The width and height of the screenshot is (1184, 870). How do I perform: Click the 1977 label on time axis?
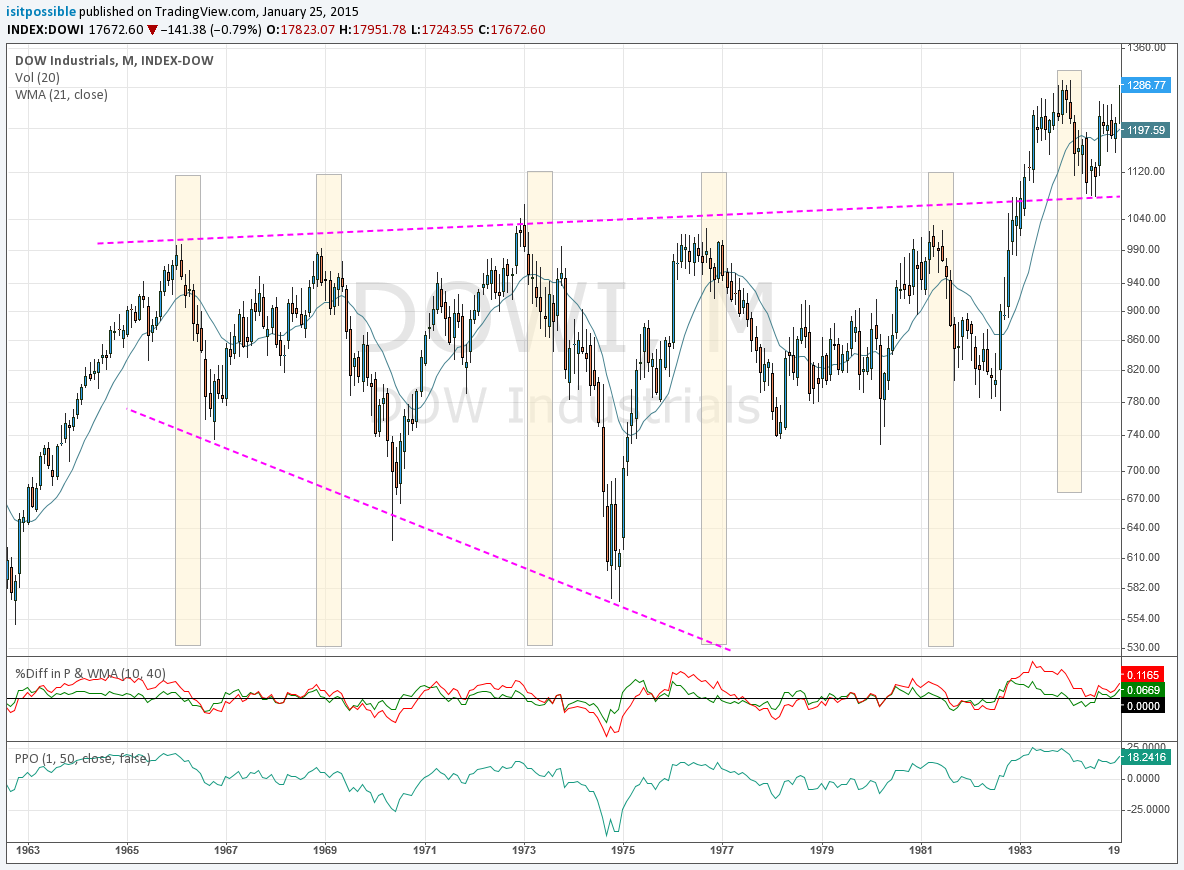(722, 850)
